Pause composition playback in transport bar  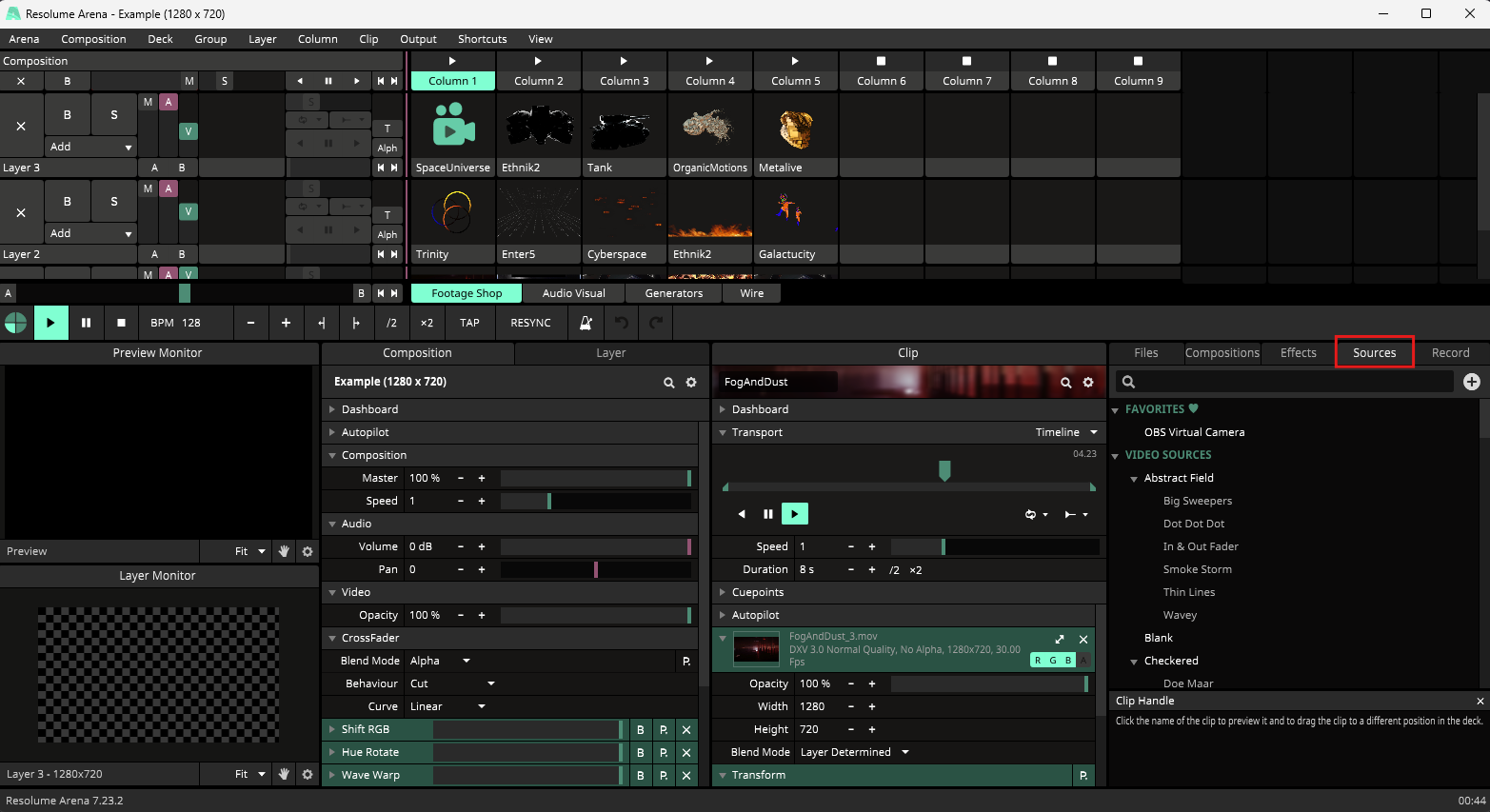click(86, 323)
